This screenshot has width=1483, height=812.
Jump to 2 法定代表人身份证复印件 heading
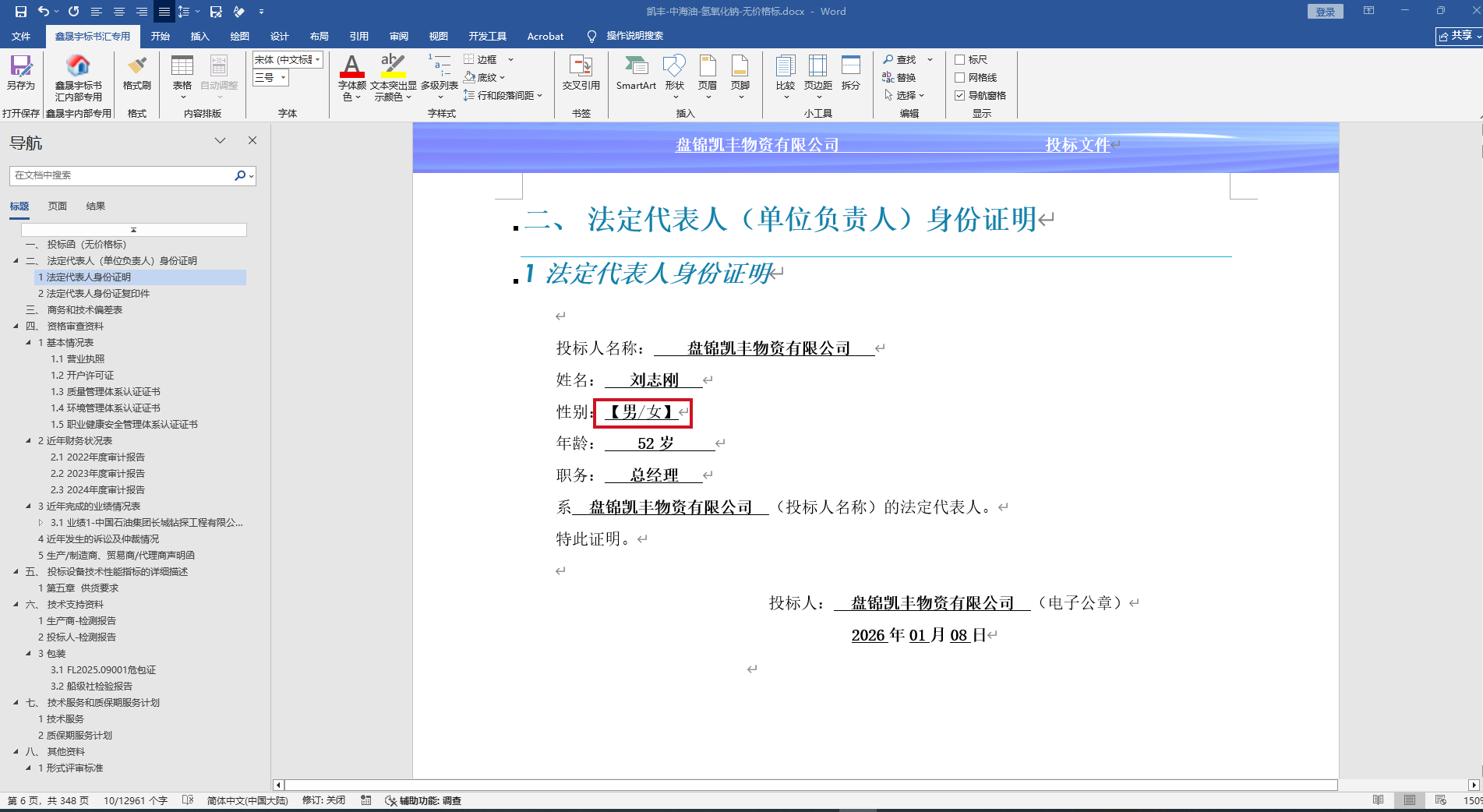[x=94, y=294]
